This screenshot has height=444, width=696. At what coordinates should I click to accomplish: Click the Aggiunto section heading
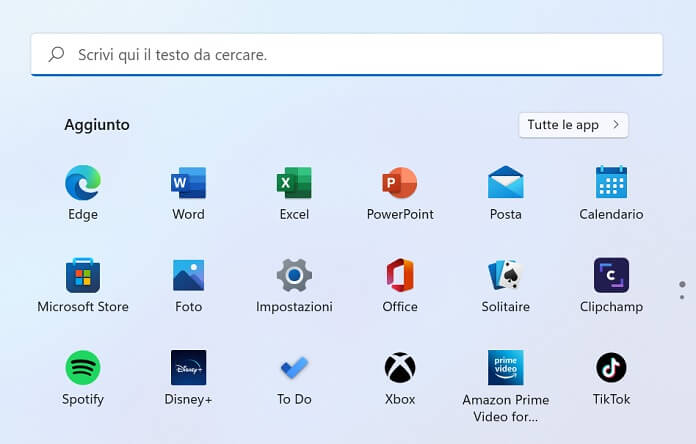[x=97, y=125]
